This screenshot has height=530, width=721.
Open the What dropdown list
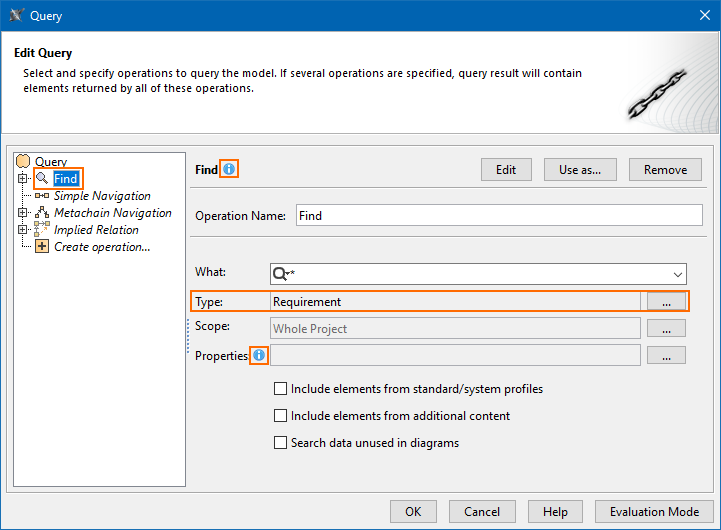(x=678, y=274)
